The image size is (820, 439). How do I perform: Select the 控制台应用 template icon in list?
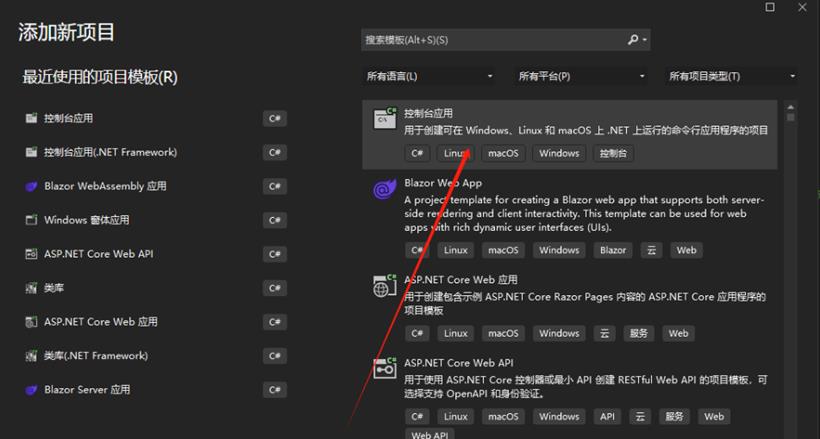(x=384, y=118)
